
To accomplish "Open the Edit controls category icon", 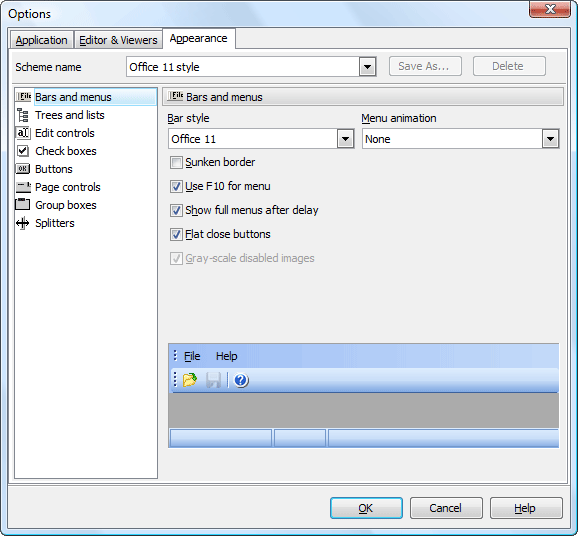I will tap(23, 133).
